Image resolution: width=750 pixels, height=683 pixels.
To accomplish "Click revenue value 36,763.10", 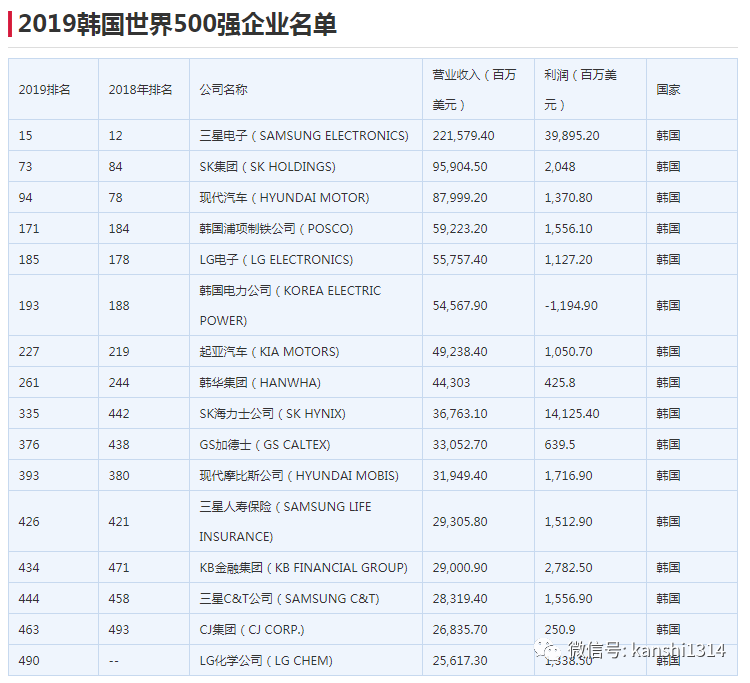I will pyautogui.click(x=460, y=414).
